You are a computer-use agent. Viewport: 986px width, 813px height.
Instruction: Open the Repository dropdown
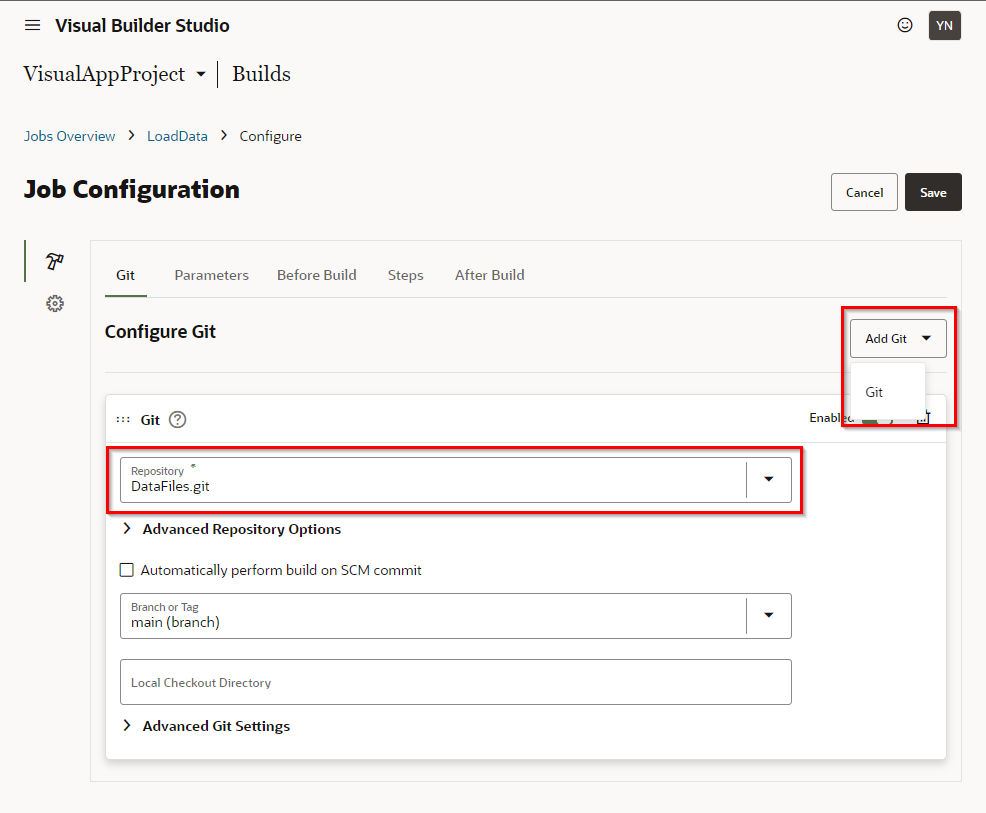768,480
